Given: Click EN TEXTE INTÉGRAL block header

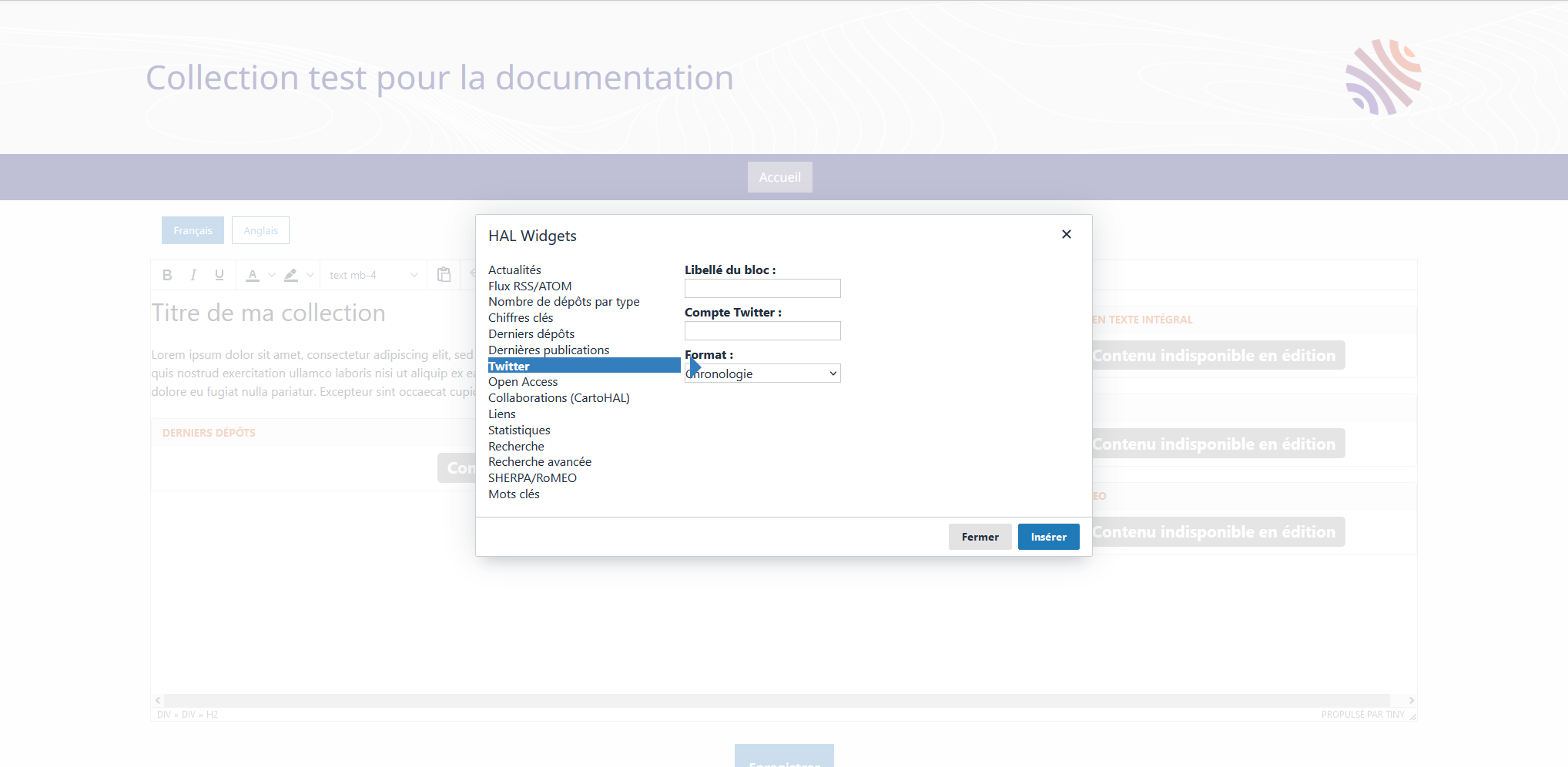Looking at the screenshot, I should click(1142, 320).
